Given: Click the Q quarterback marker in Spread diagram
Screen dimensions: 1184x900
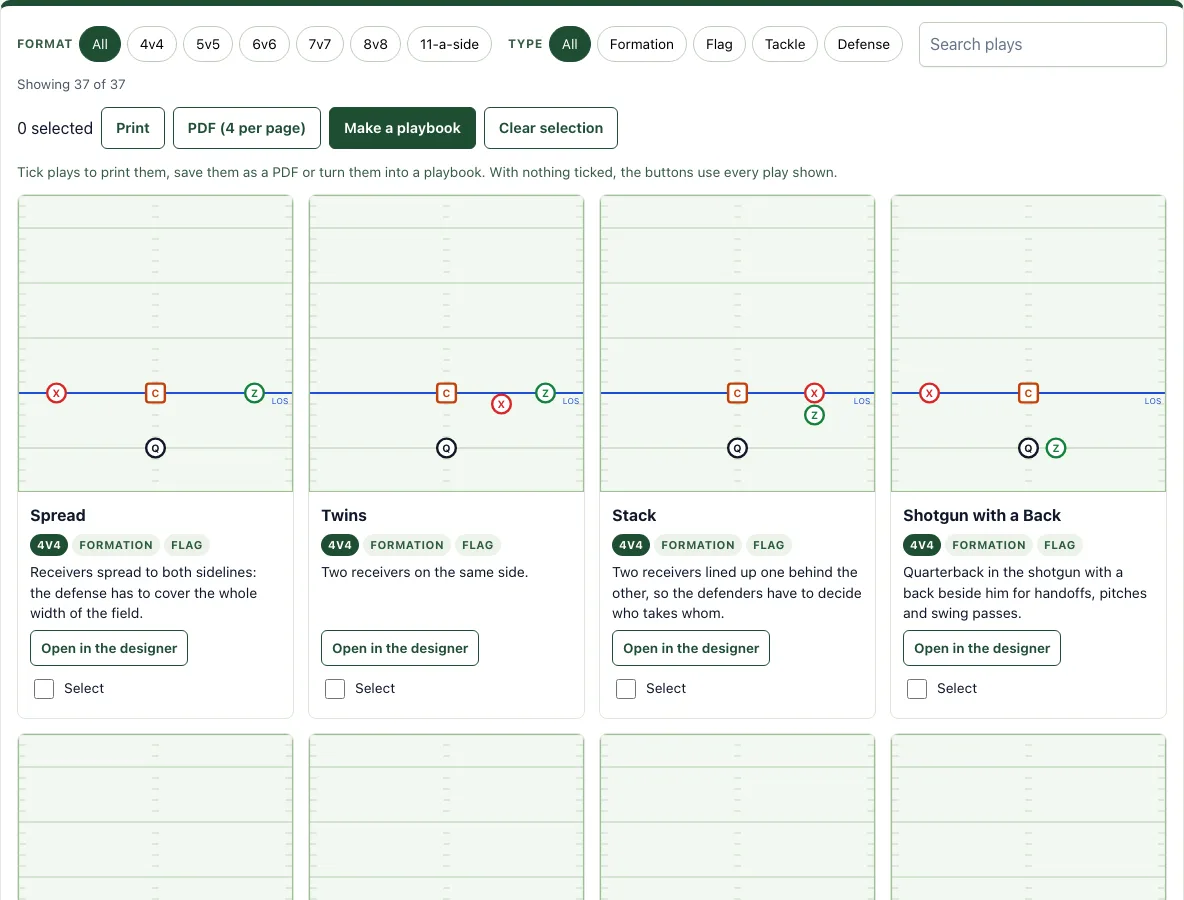Looking at the screenshot, I should click(x=156, y=448).
